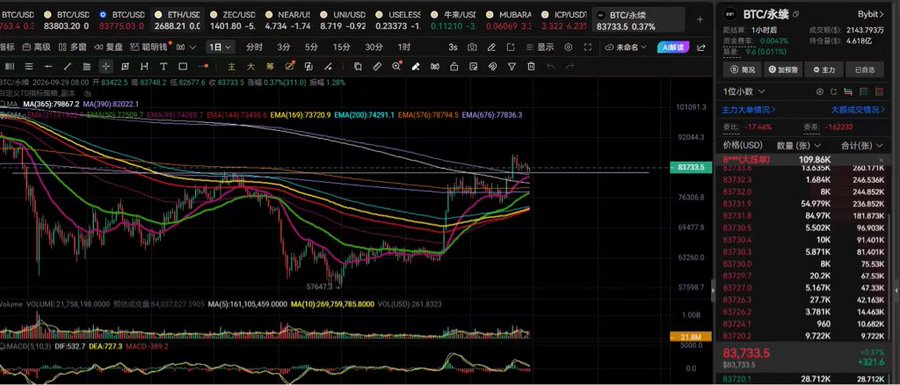Viewport: 900px width, 385px height.
Task: Click the pop-out window icon in top toolbar
Action: [x=511, y=47]
